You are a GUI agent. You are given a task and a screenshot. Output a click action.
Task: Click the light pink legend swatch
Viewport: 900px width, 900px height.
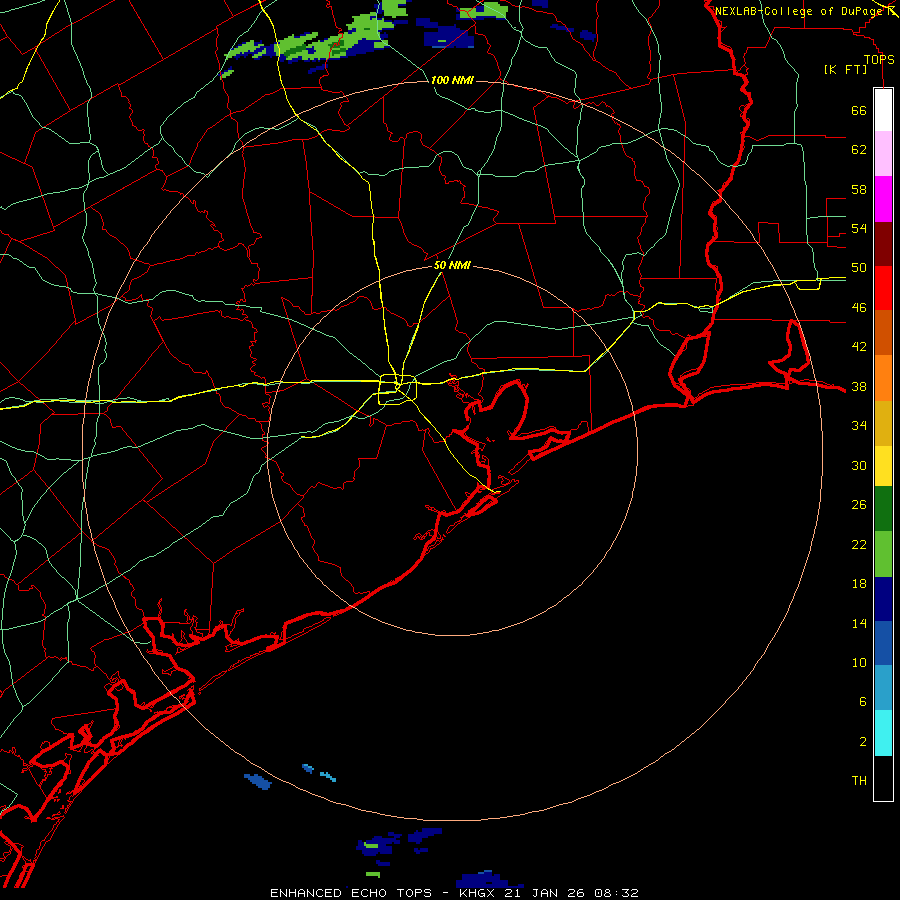(883, 153)
